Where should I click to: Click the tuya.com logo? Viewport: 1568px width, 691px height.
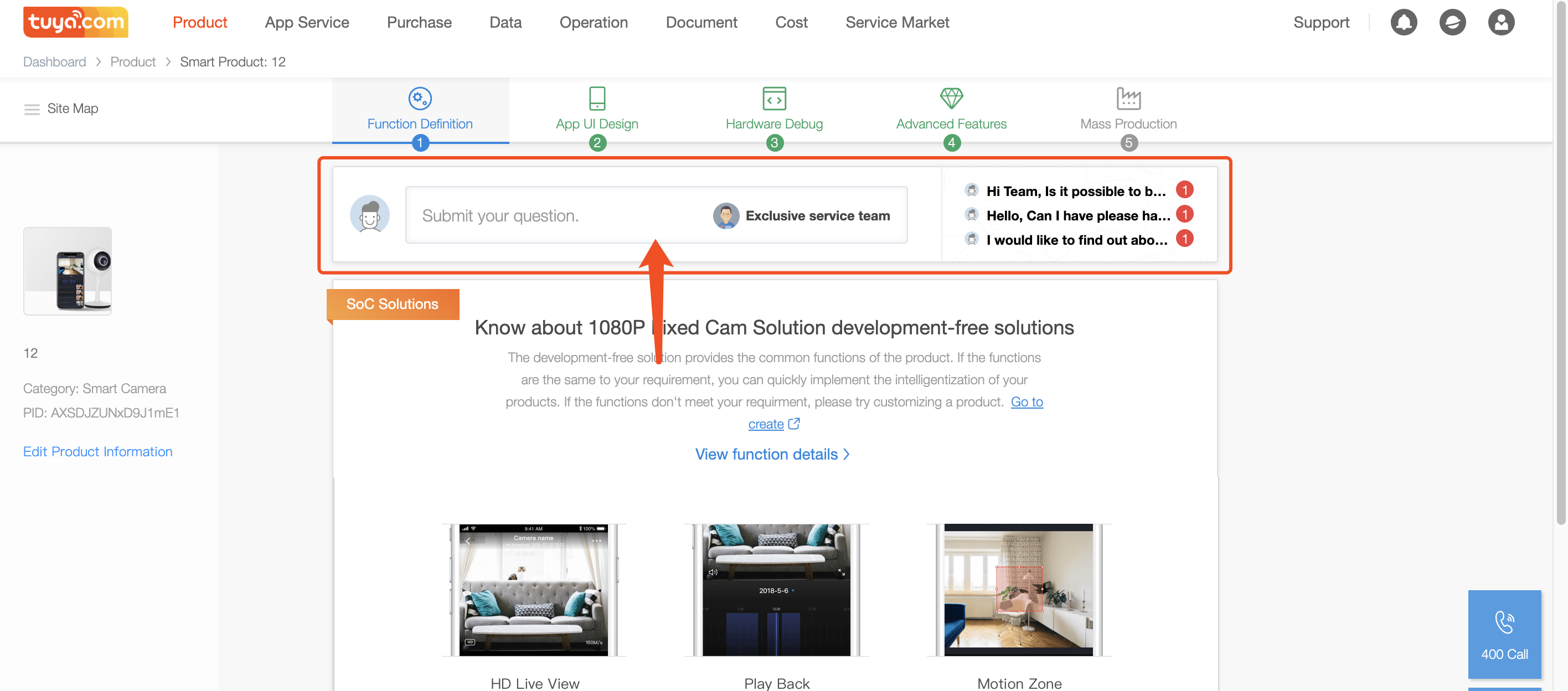[x=75, y=23]
